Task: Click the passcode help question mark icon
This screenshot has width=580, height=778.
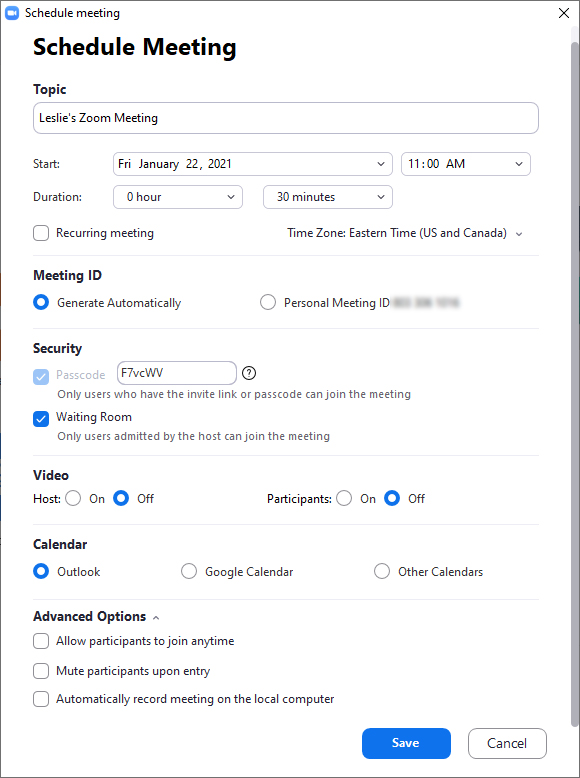Action: tap(249, 373)
